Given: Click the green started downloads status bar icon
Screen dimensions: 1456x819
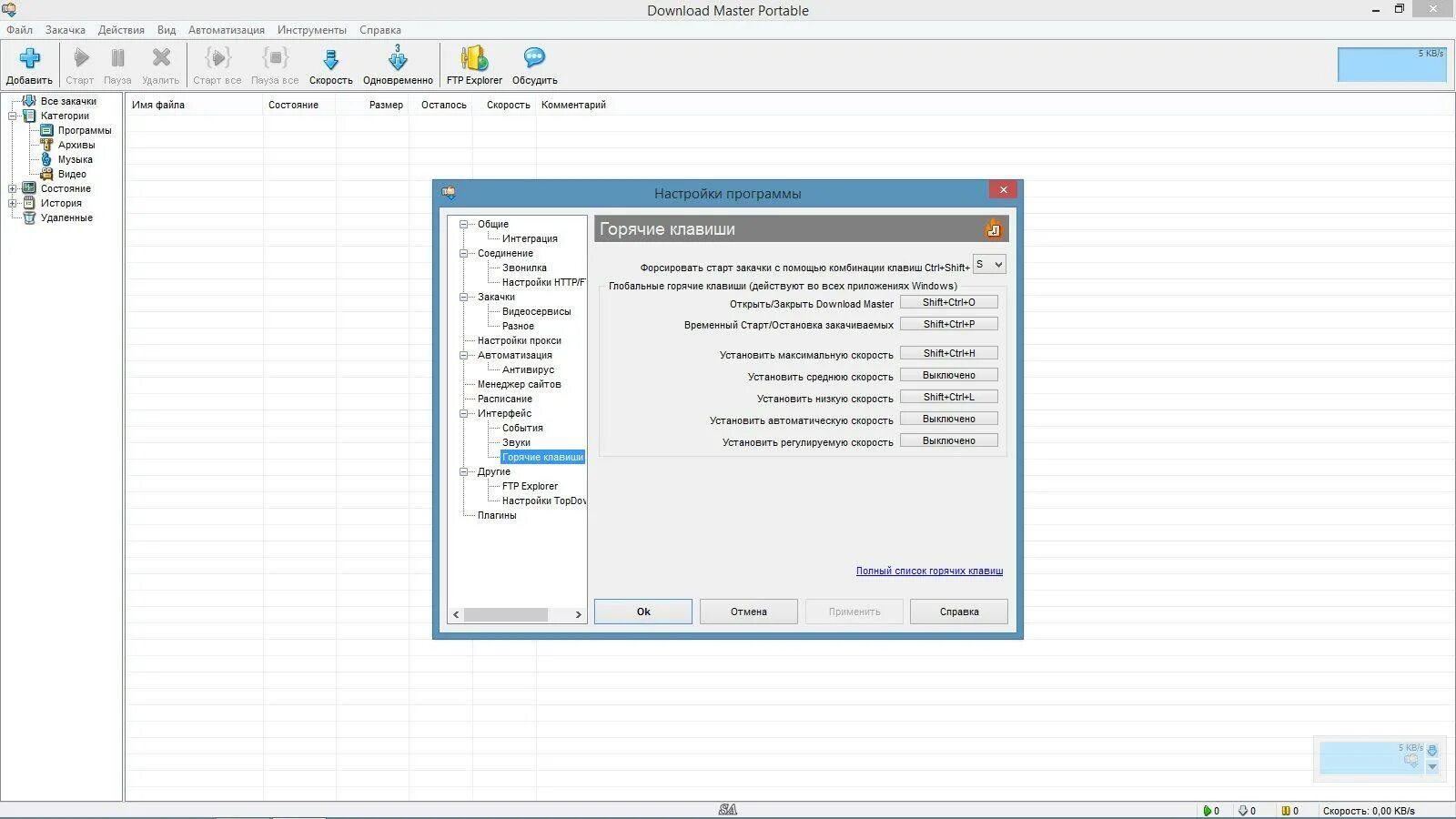Looking at the screenshot, I should pos(1208,811).
